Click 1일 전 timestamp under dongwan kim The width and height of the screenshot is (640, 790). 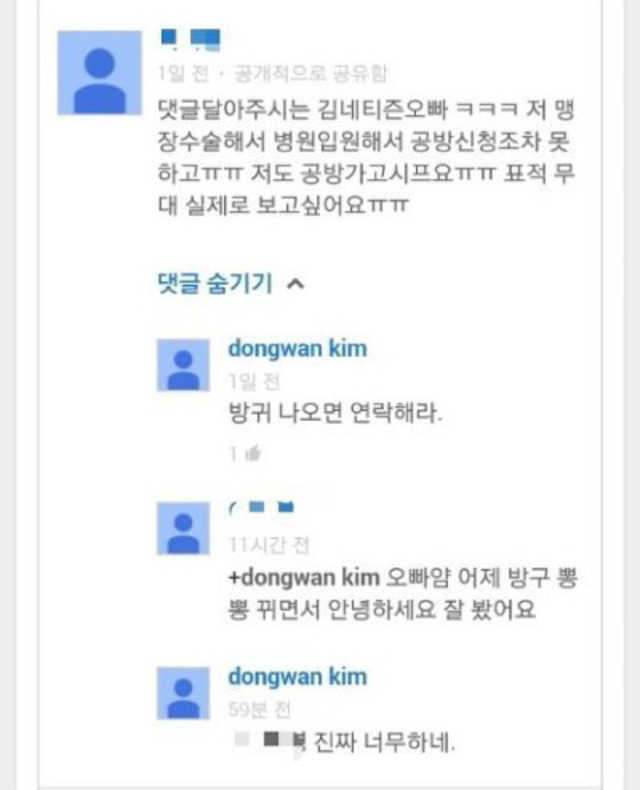pos(254,381)
